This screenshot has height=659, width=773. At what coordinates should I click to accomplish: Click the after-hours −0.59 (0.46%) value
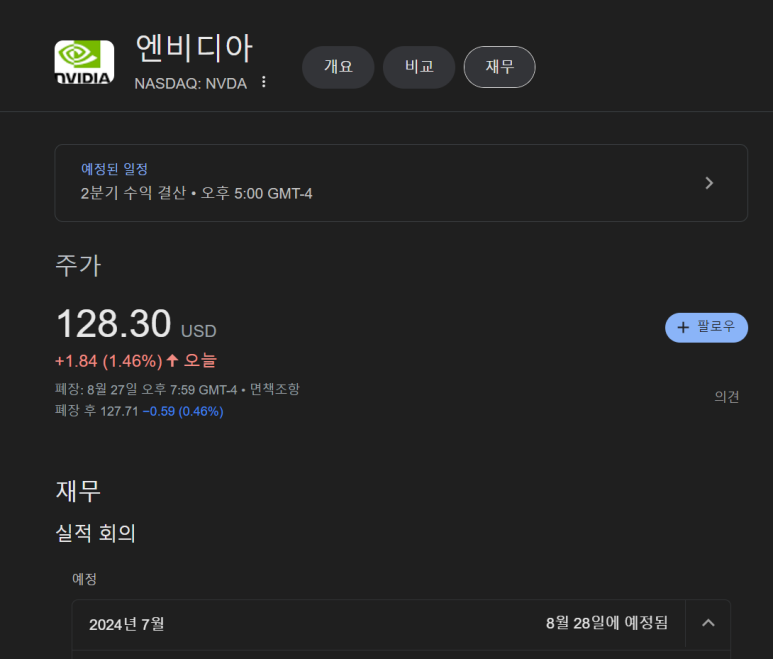pos(183,411)
